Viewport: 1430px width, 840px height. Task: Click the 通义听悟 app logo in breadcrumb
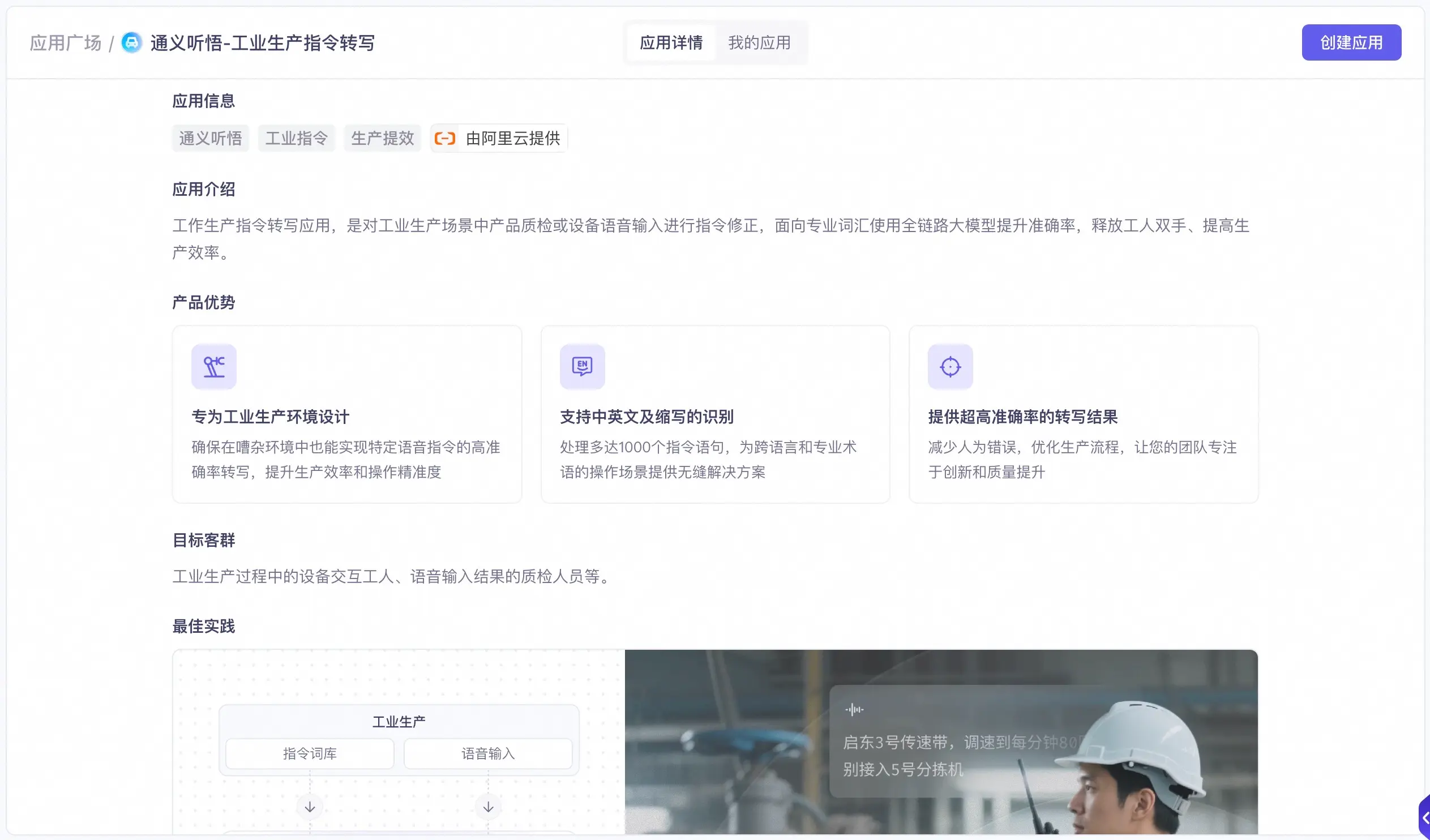[x=132, y=42]
